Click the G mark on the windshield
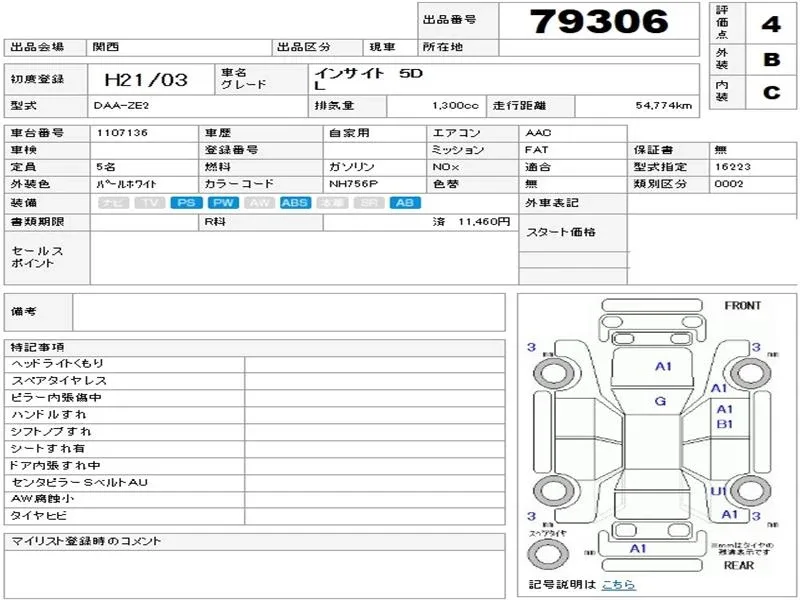 [660, 401]
